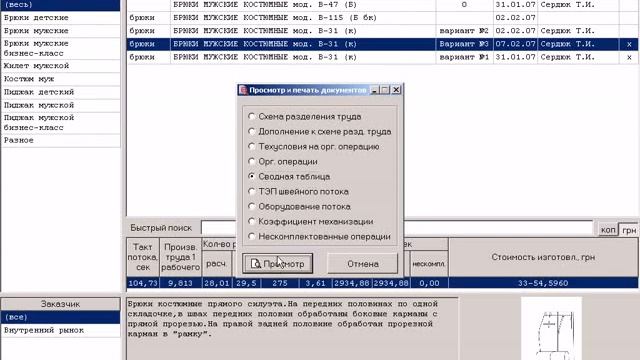Viewport: 640px width, 360px height.
Task: Click the 'Просмотр' preview button
Action: [278, 264]
